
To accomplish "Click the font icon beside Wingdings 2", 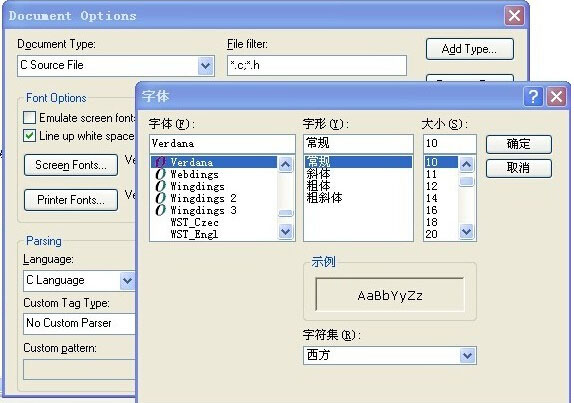I will [x=160, y=198].
